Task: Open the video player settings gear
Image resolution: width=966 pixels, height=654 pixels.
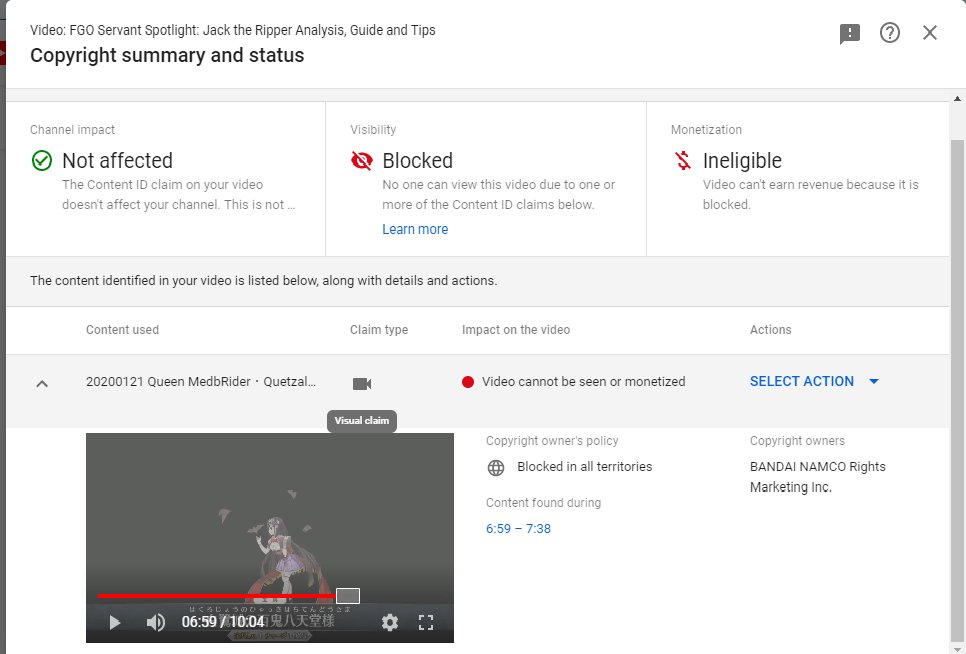Action: coord(389,623)
